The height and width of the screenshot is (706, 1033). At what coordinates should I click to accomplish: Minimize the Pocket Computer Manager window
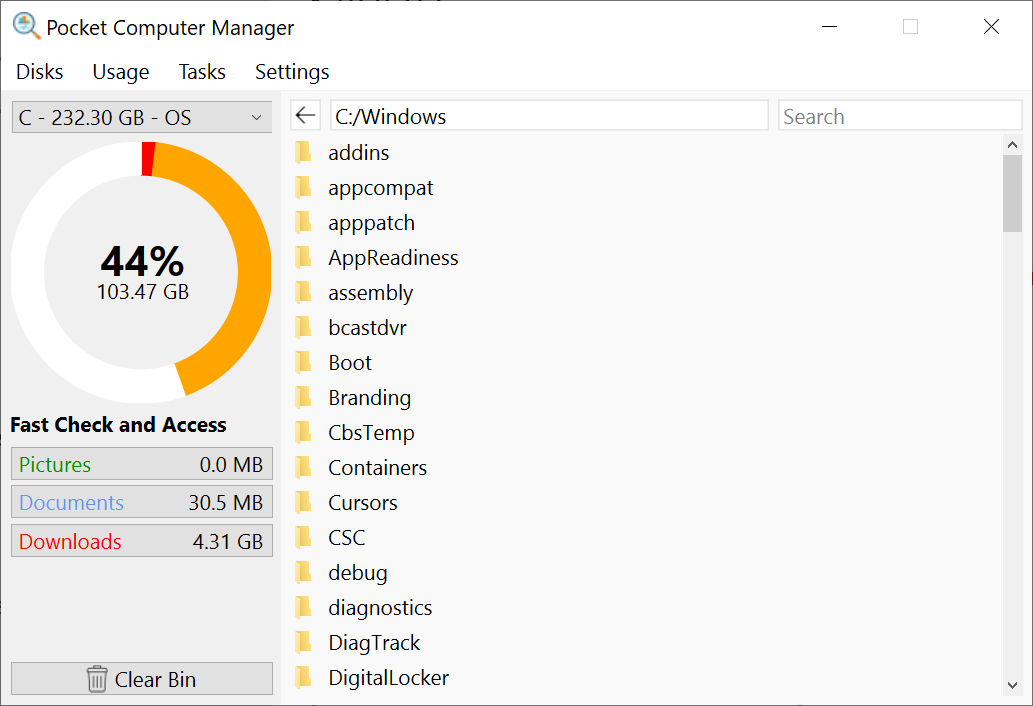pos(829,26)
